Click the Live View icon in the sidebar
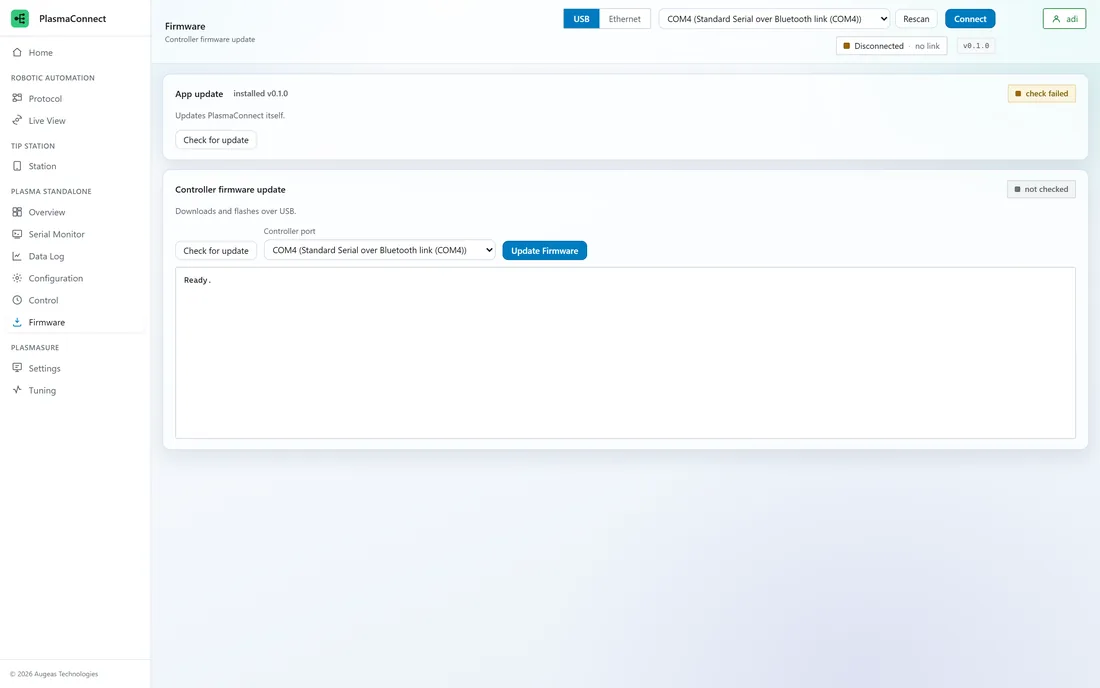The height and width of the screenshot is (688, 1100). click(x=17, y=121)
